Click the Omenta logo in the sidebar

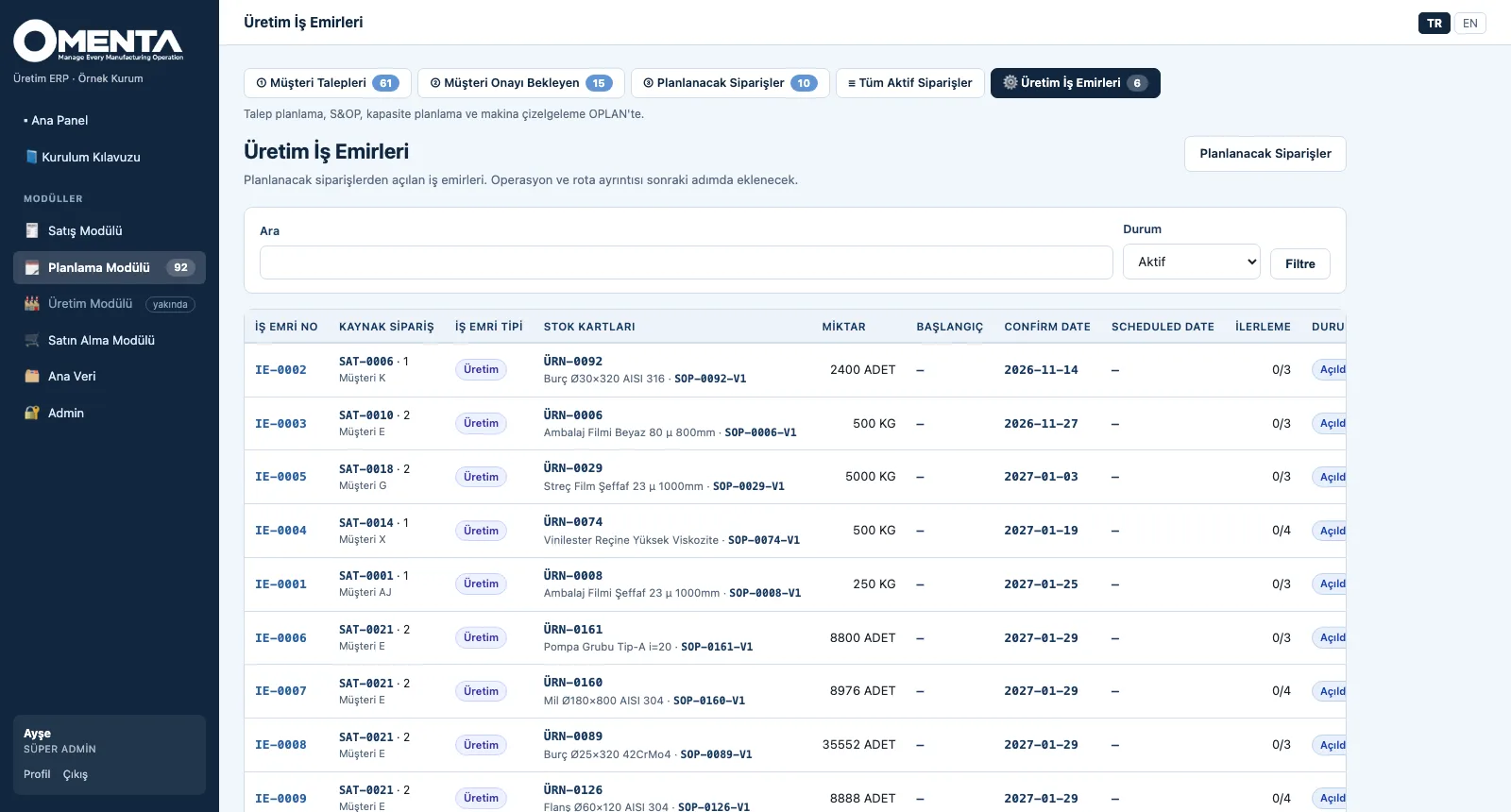click(x=98, y=42)
